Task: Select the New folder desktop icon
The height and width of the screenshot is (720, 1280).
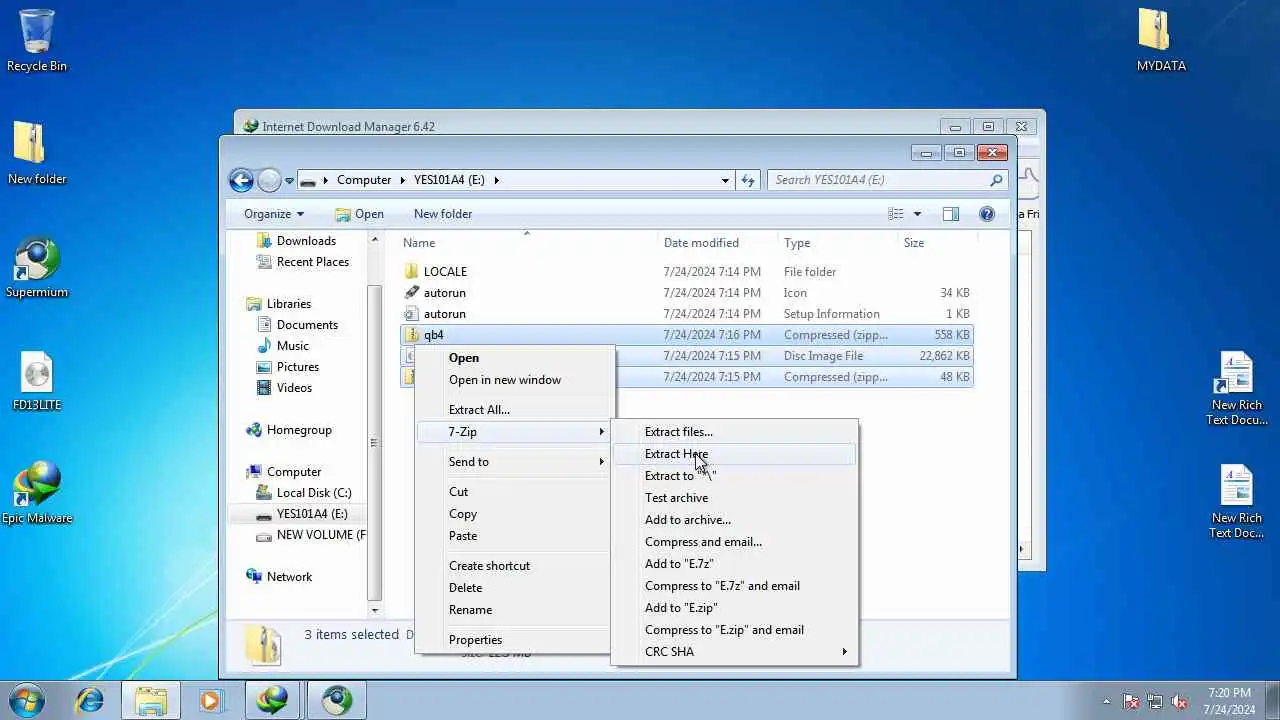Action: pyautogui.click(x=37, y=153)
